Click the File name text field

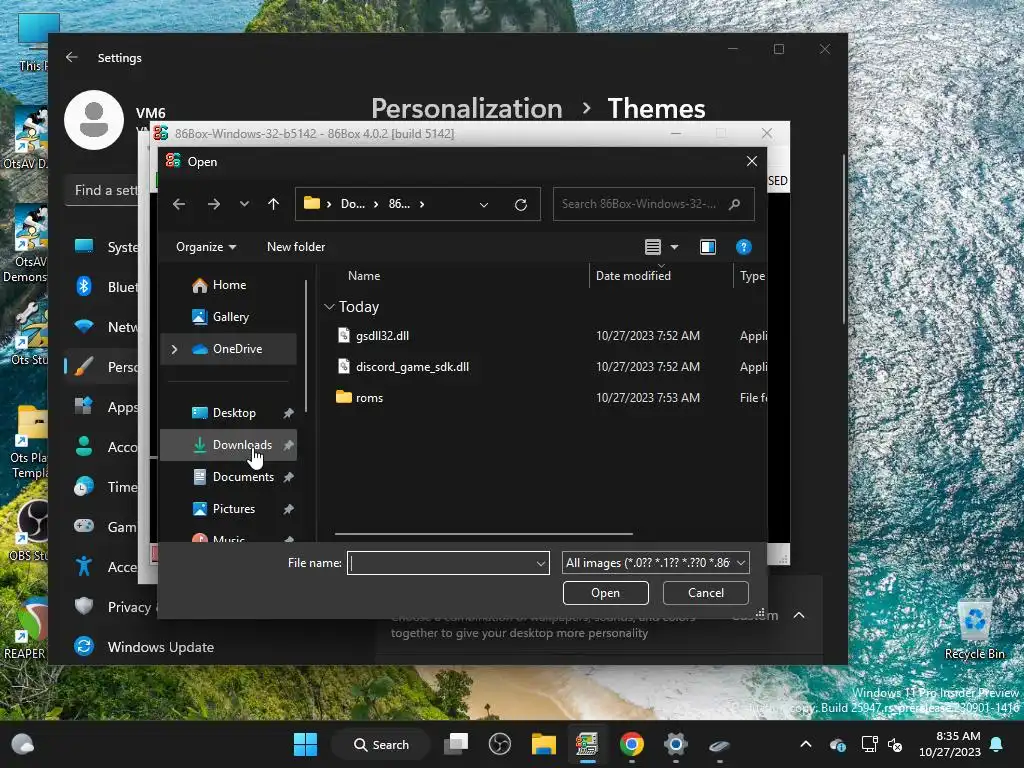pyautogui.click(x=441, y=563)
